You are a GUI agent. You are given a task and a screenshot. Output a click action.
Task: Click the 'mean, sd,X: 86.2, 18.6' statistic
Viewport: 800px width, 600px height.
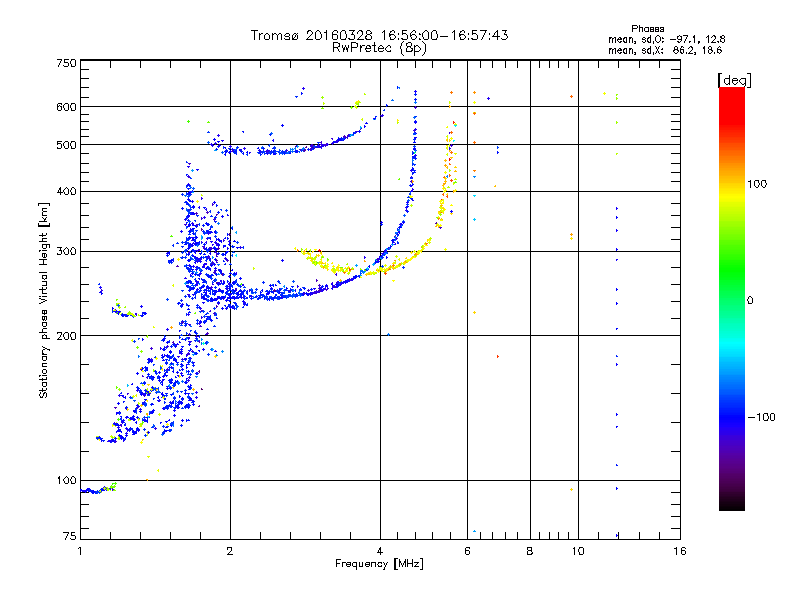(665, 50)
